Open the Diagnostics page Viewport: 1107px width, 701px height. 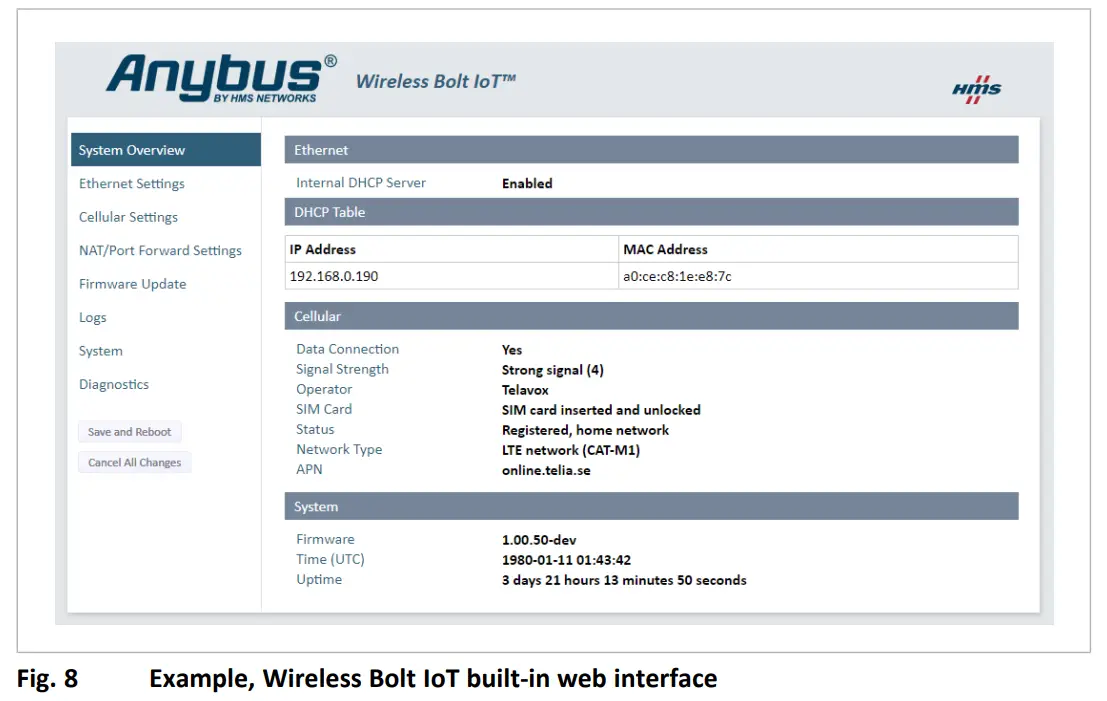coord(113,384)
